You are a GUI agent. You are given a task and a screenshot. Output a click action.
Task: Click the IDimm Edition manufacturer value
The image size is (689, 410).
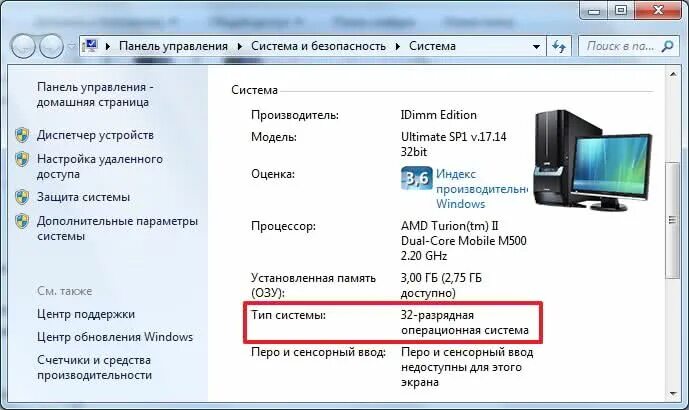pos(439,115)
